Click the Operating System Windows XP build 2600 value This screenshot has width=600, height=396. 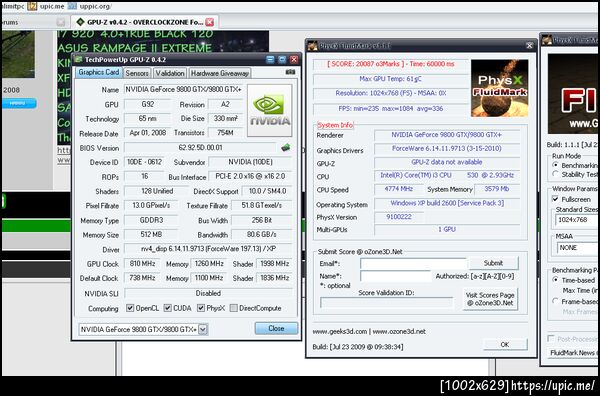click(x=447, y=203)
